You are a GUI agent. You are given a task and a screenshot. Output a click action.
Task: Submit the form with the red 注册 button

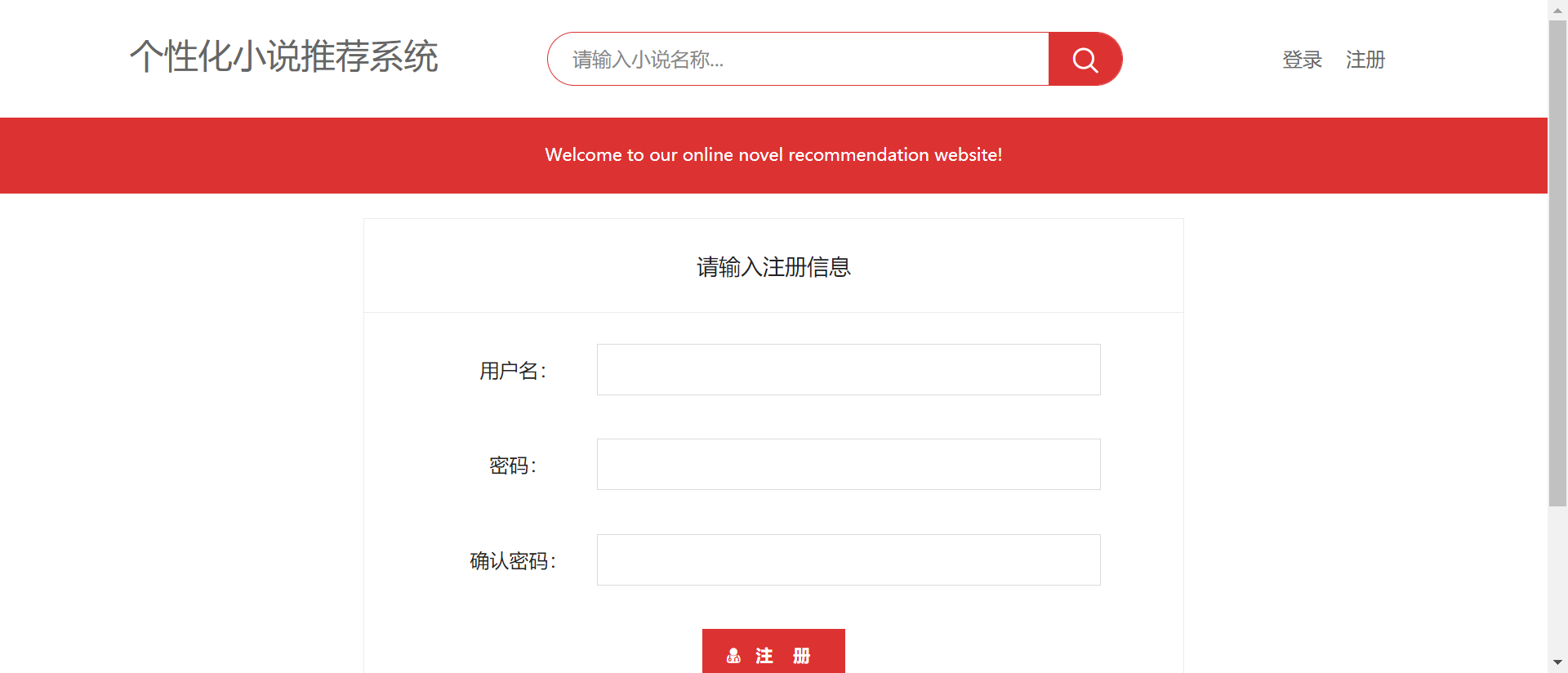(x=773, y=652)
